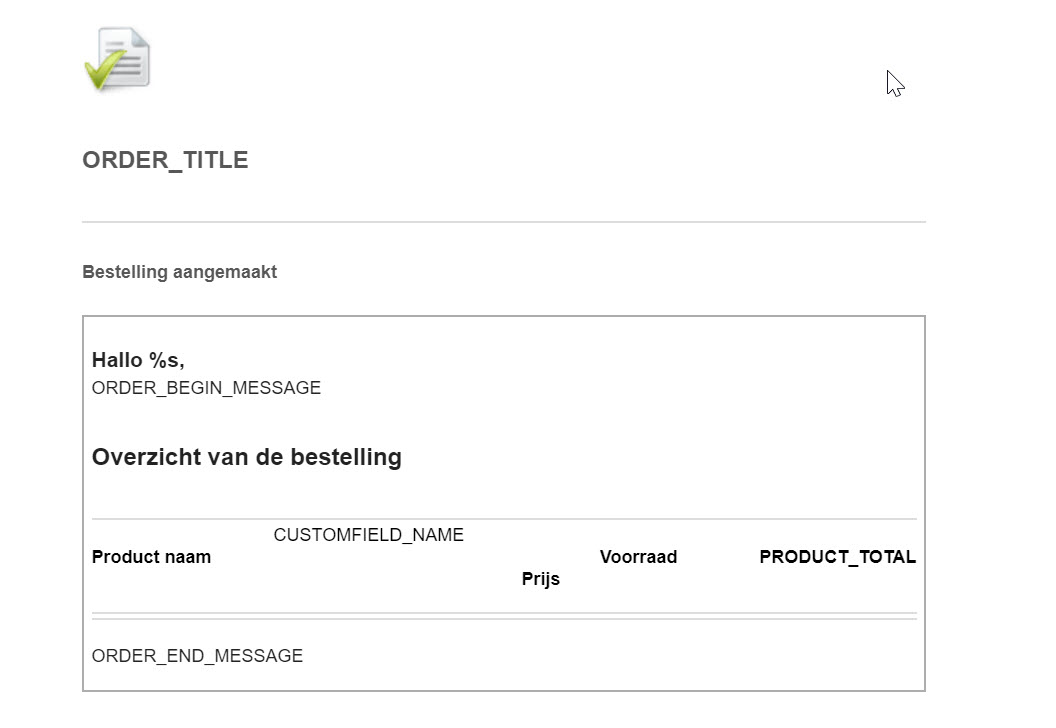Click the ORDER_END_MESSAGE placeholder
Viewport: 1056px width, 728px height.
(197, 656)
